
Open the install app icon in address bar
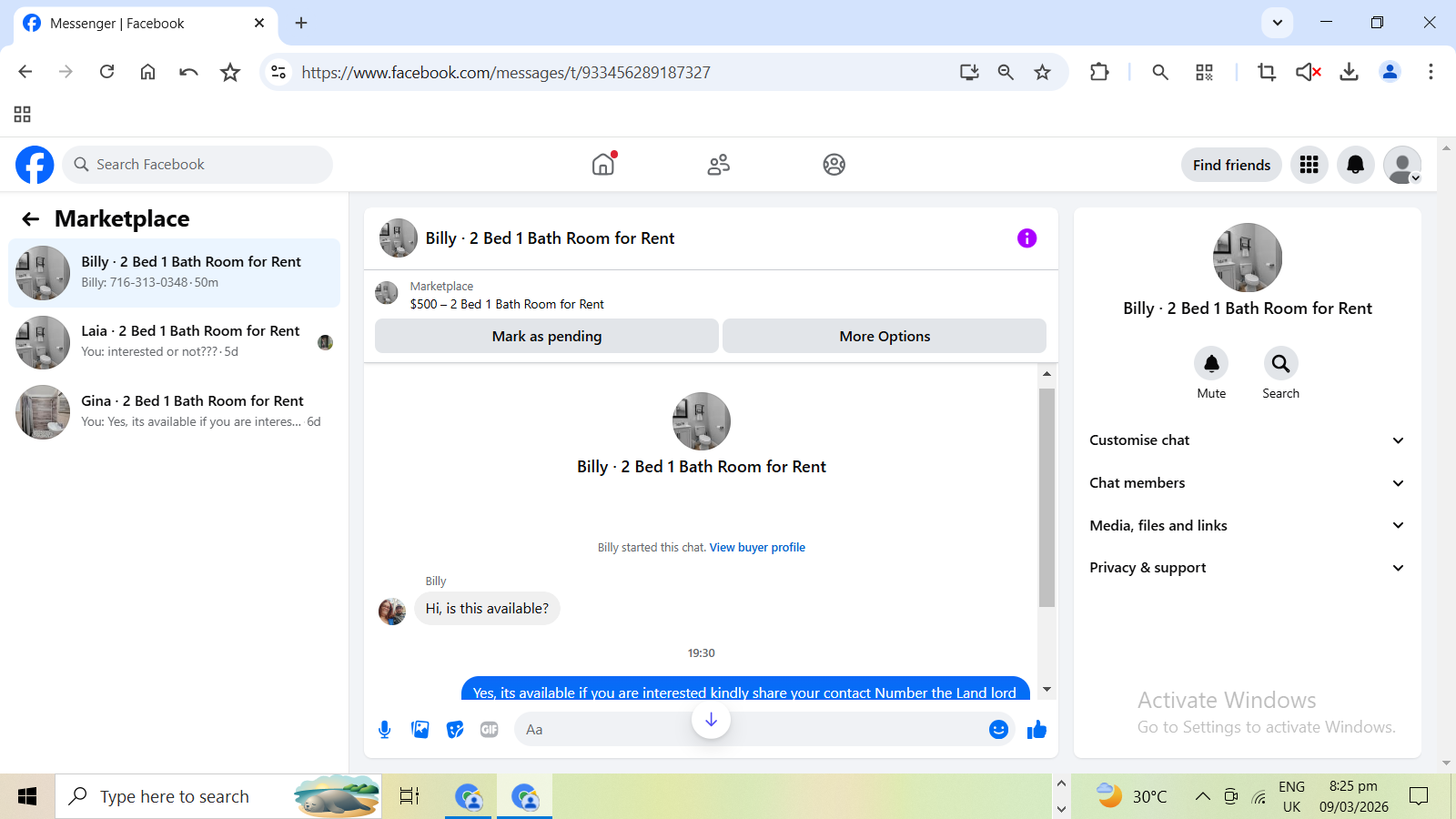[x=969, y=72]
